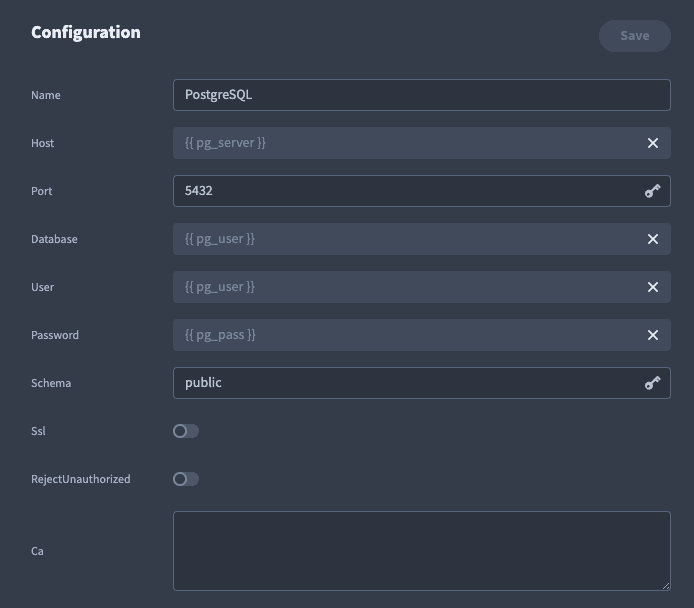Enable the RejectUnauthorized toggle
Image resolution: width=694 pixels, height=608 pixels.
coord(186,479)
